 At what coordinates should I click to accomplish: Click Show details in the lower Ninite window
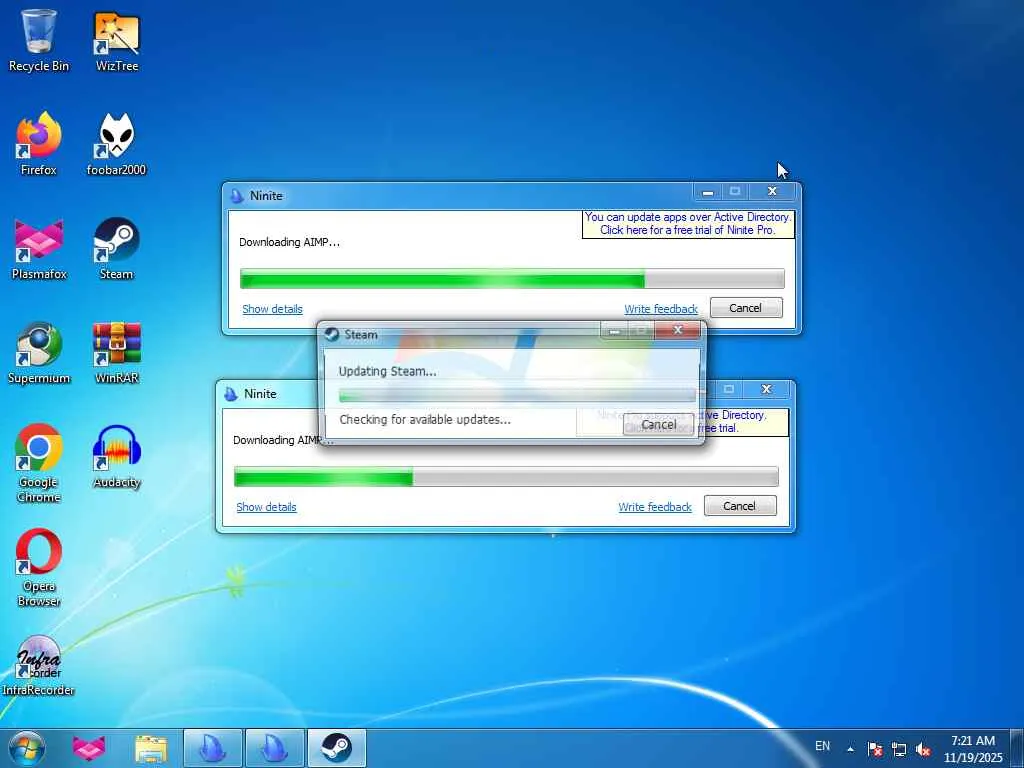pyautogui.click(x=266, y=507)
